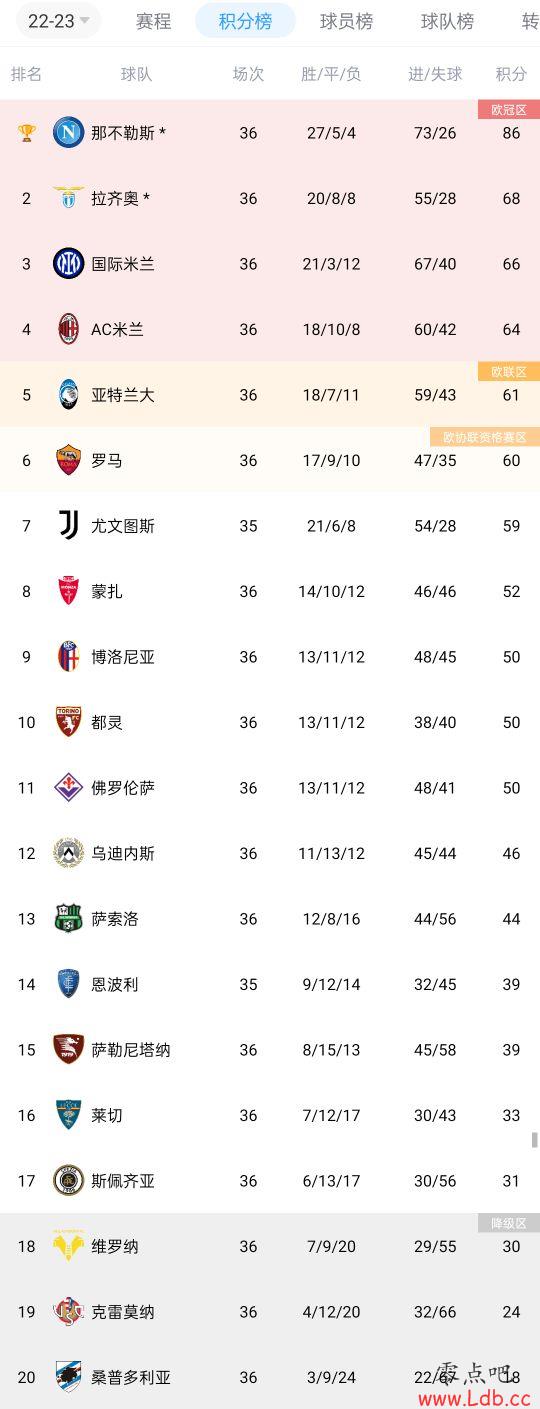The height and width of the screenshot is (1409, 540).
Task: Open the Sassuolo green crest icon
Action: point(68,918)
